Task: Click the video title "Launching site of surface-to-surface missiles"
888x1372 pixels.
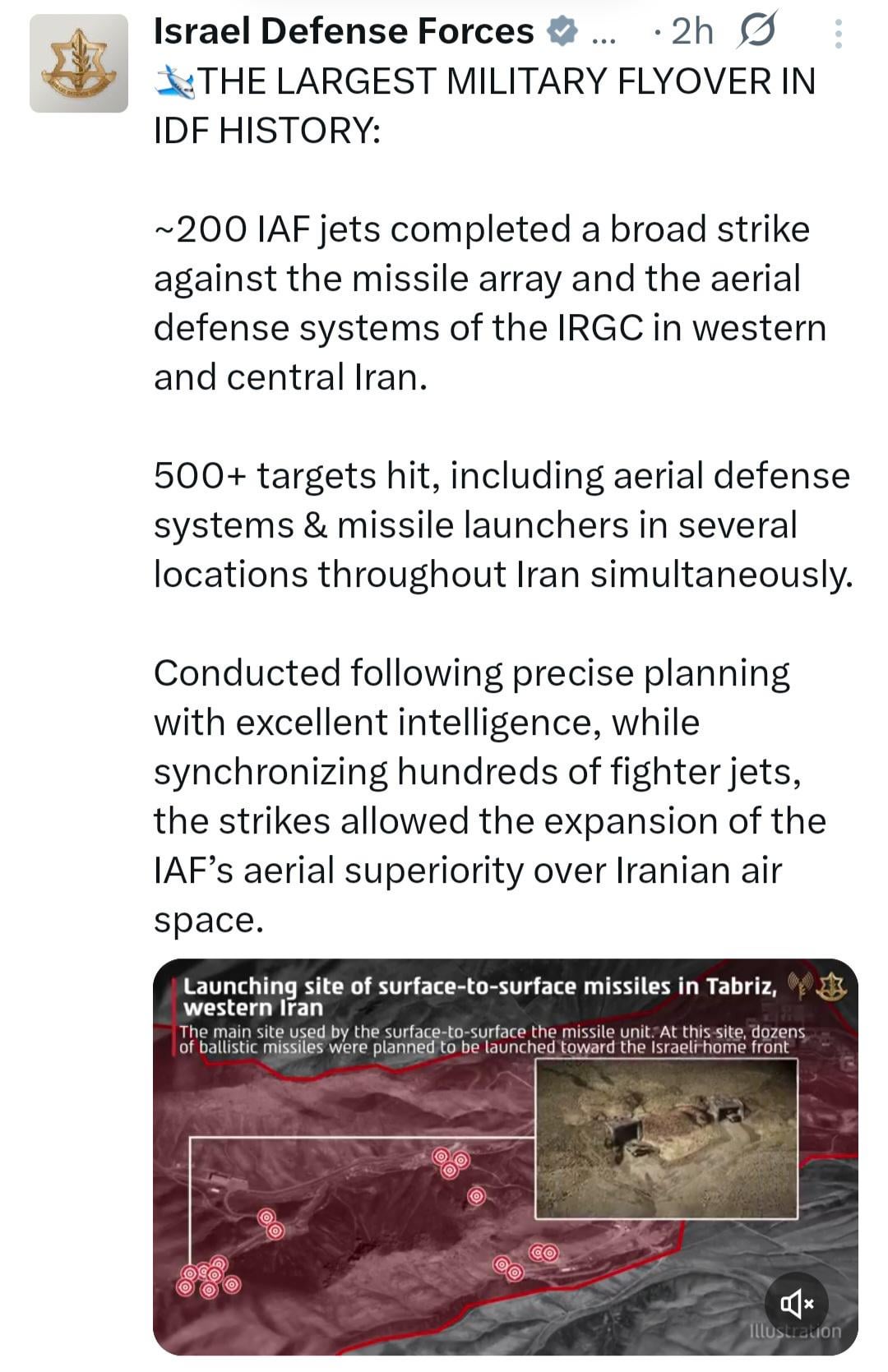Action: 479,996
